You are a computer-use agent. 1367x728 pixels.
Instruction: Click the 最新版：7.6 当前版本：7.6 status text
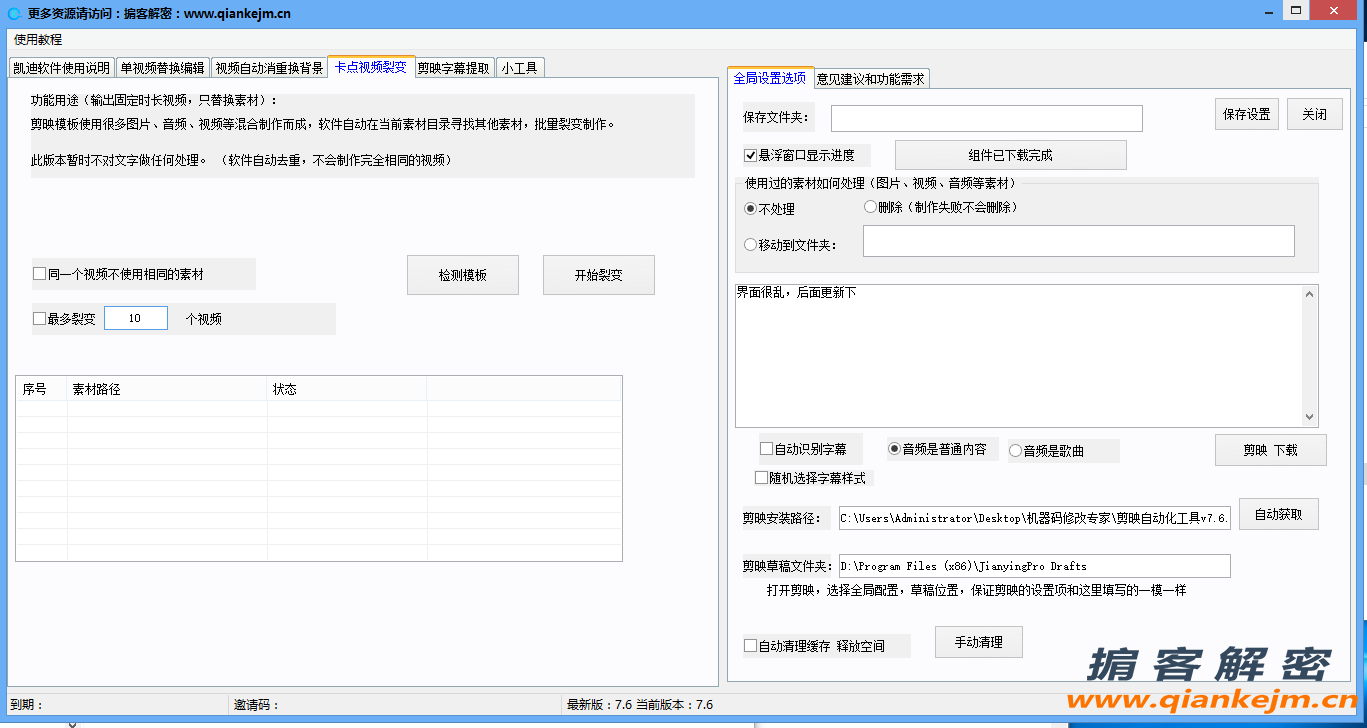pos(640,705)
